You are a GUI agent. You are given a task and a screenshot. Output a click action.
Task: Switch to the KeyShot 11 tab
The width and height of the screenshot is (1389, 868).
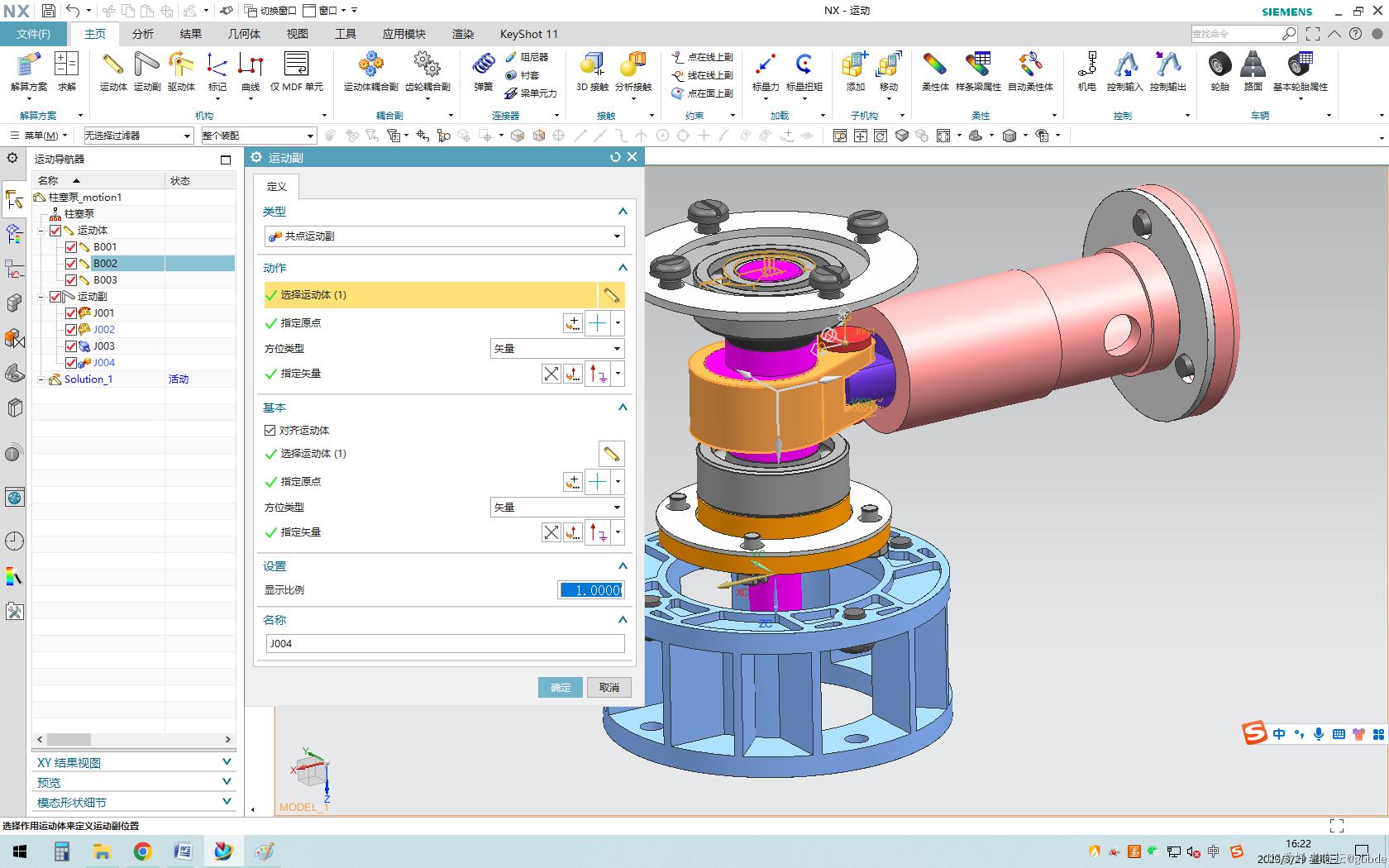(x=529, y=34)
